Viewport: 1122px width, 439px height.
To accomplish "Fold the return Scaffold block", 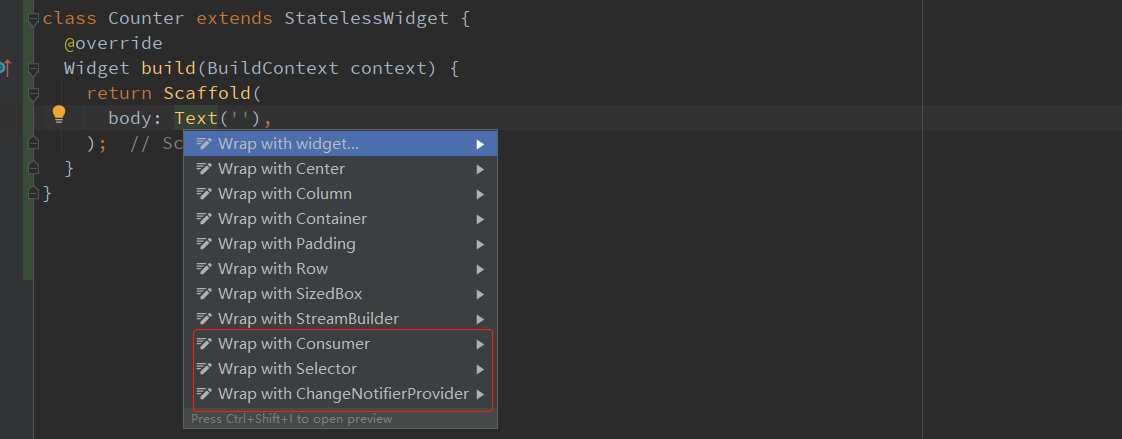I will [x=34, y=94].
